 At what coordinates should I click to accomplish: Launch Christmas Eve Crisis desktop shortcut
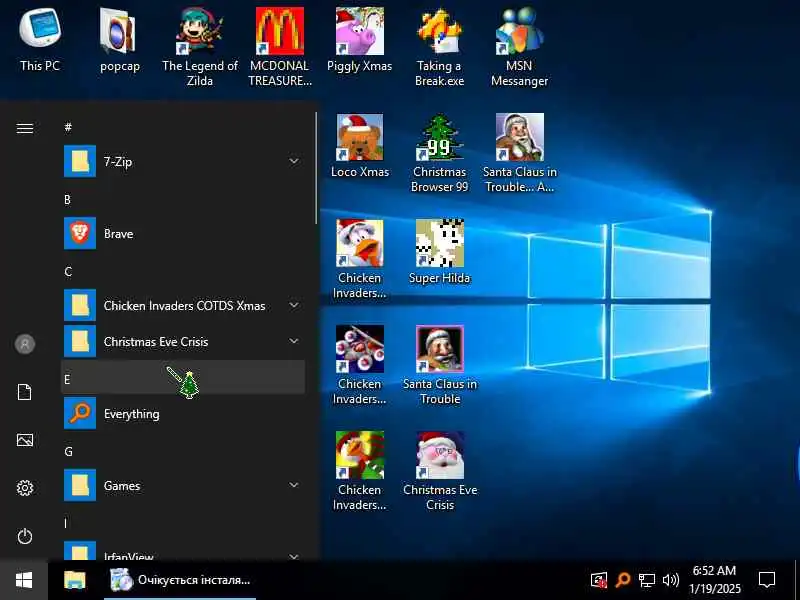439,470
